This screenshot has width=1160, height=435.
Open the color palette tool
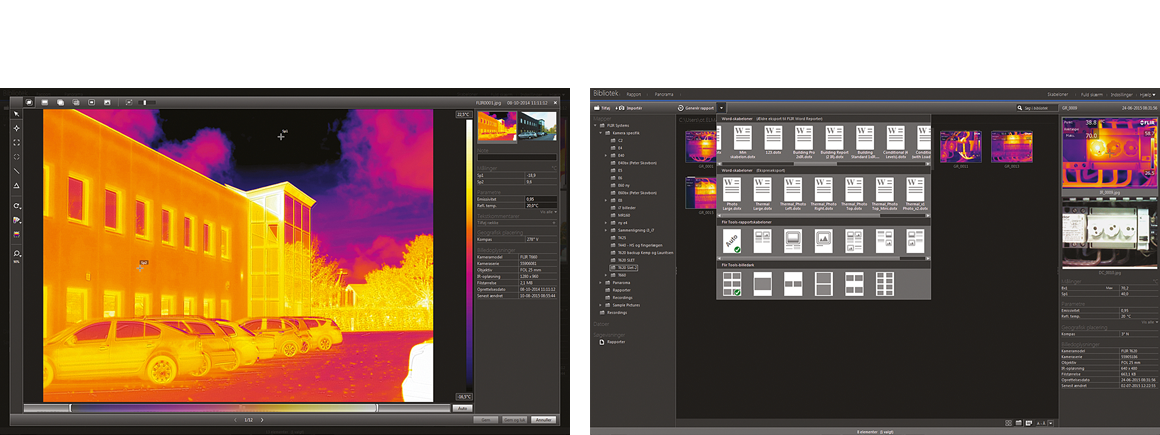click(16, 219)
